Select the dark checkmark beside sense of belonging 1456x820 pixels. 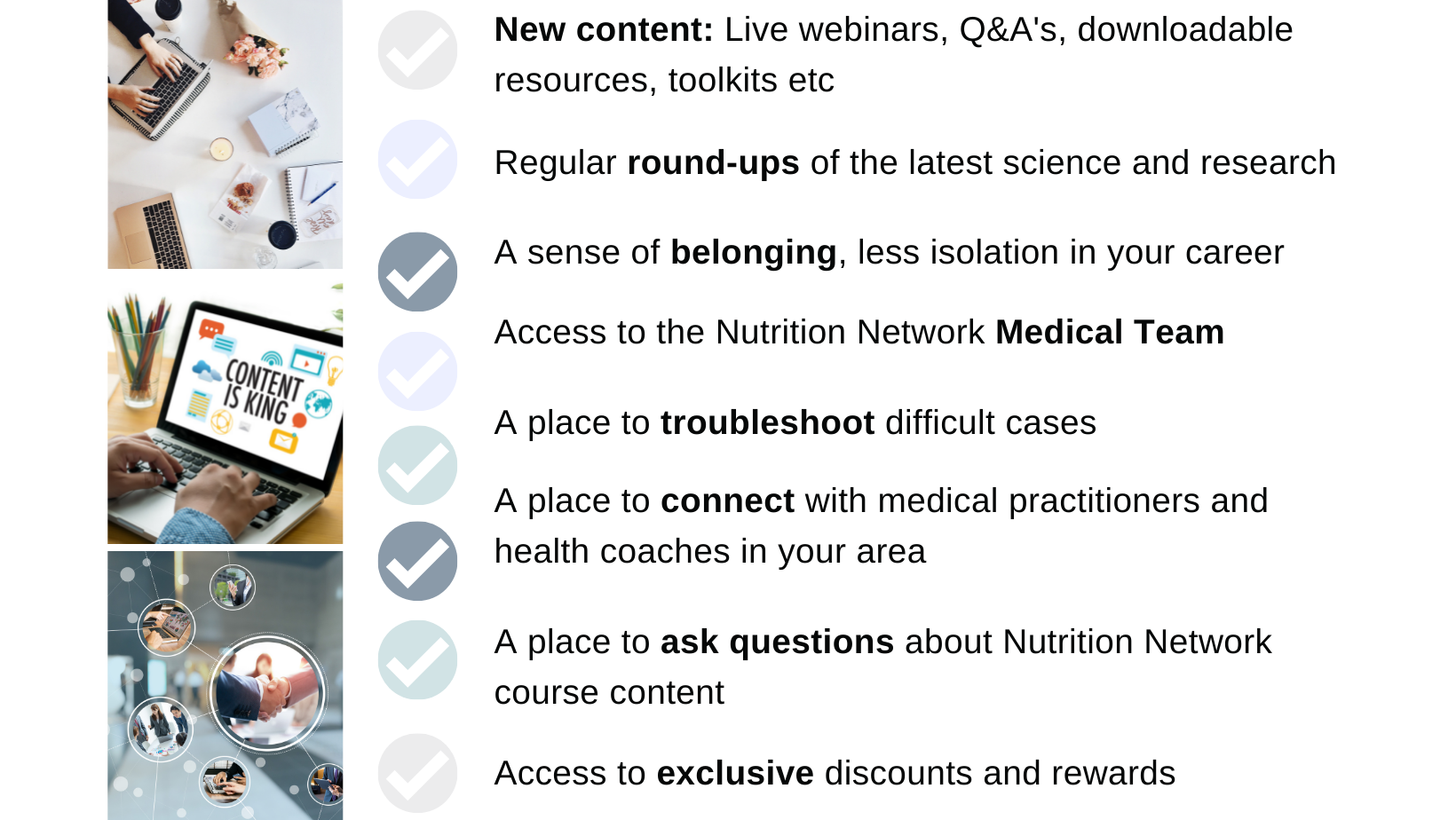[x=417, y=272]
